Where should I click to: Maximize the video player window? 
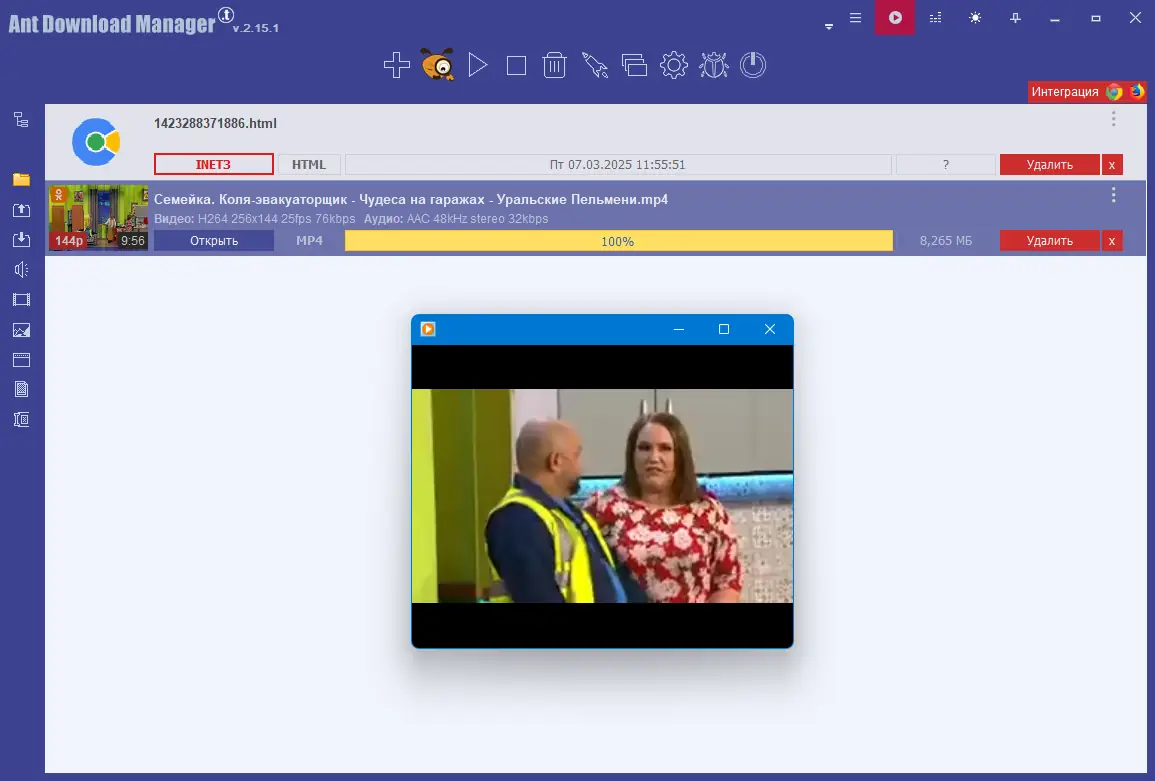[x=723, y=329]
